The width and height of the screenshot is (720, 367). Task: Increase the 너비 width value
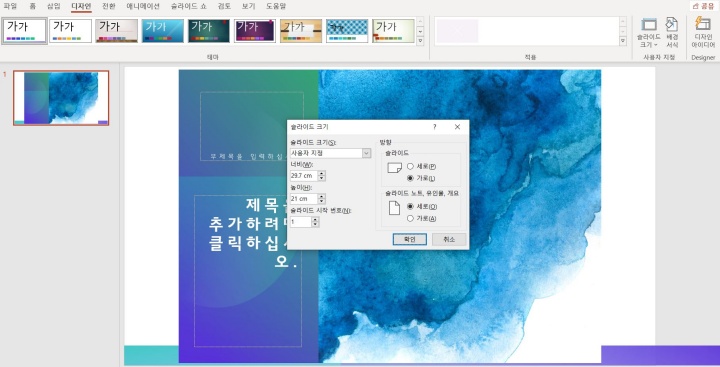(x=321, y=173)
